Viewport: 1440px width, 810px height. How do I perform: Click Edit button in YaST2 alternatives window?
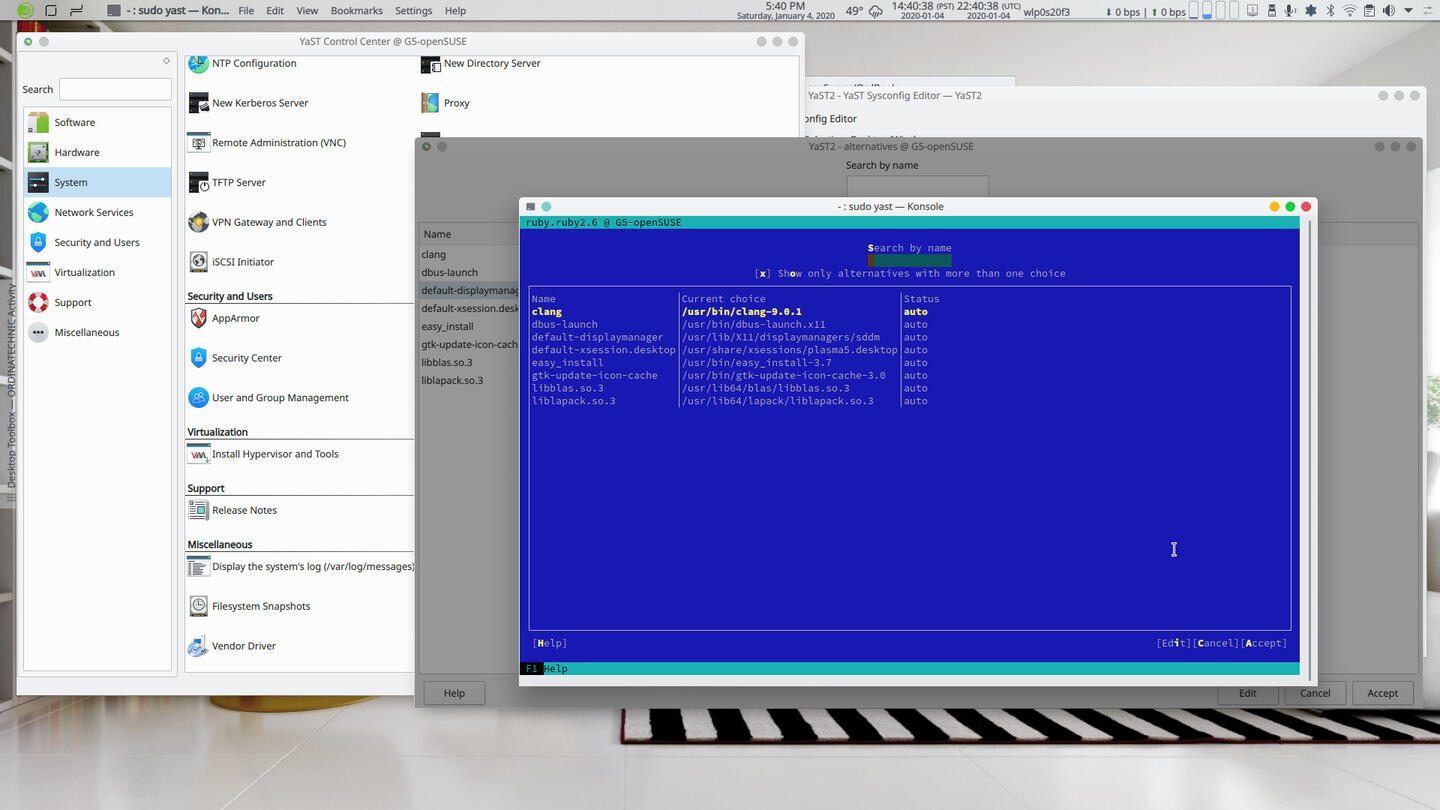1248,693
